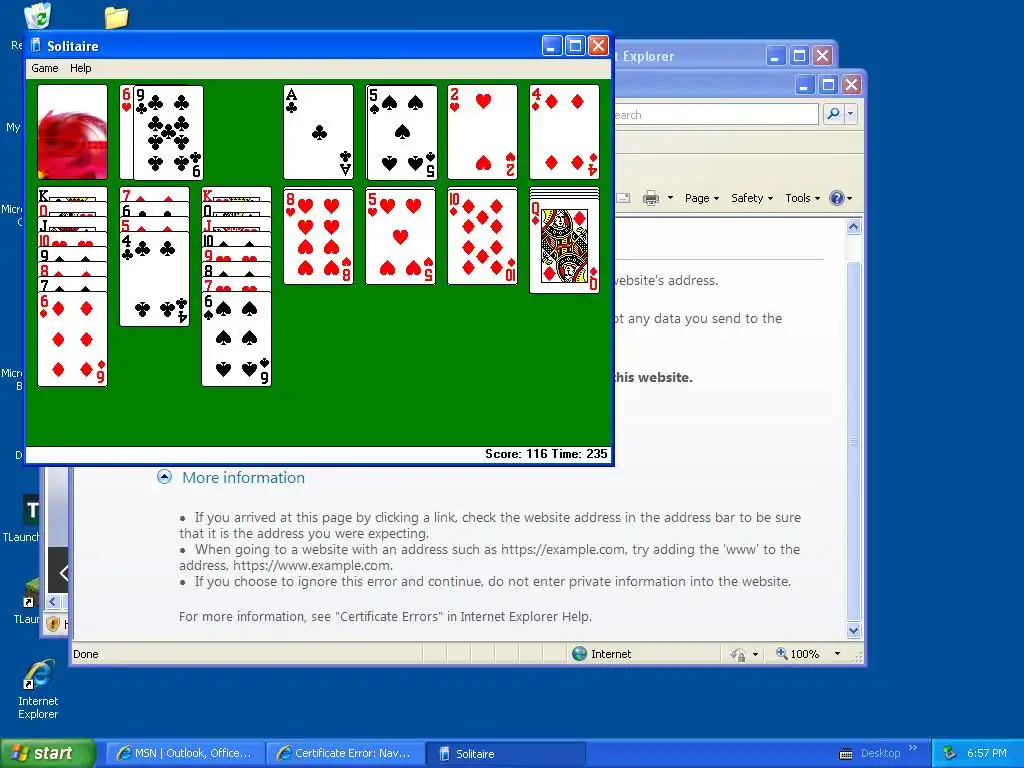Click the Print icon in IE toolbar

(x=650, y=198)
